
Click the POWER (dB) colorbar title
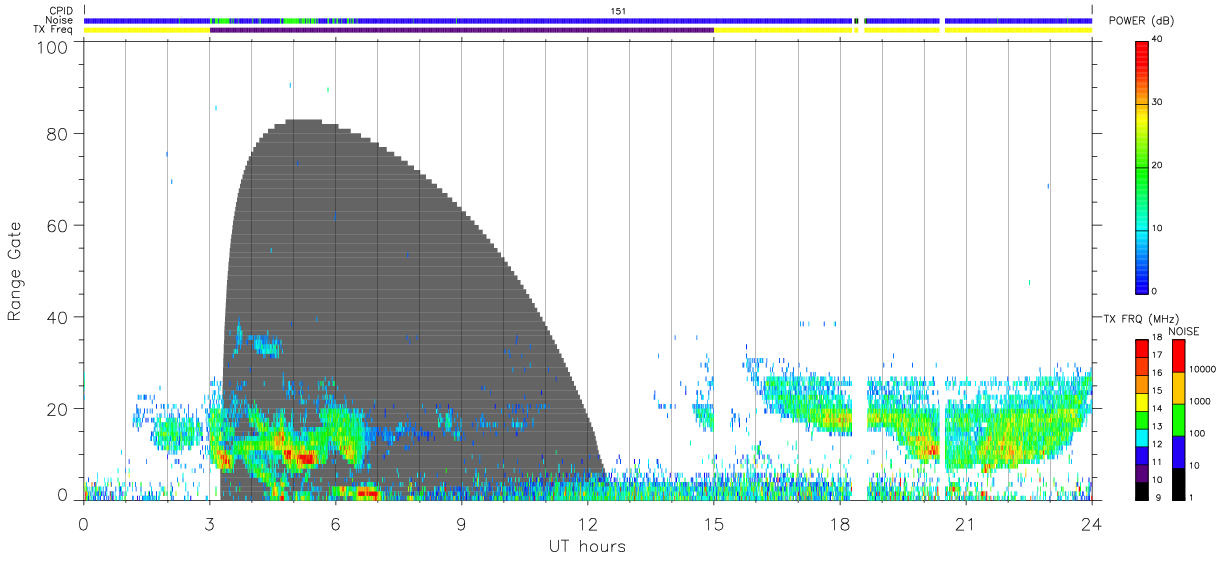(1141, 21)
